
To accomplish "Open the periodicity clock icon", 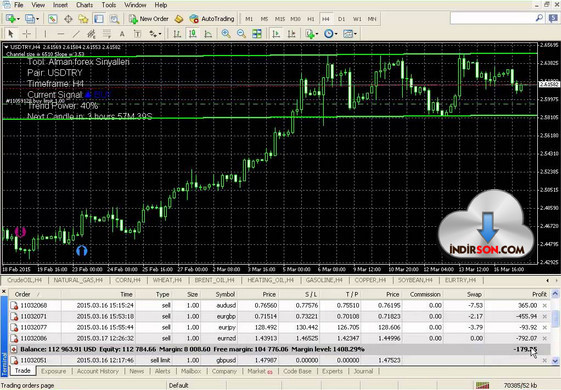I will [328, 34].
